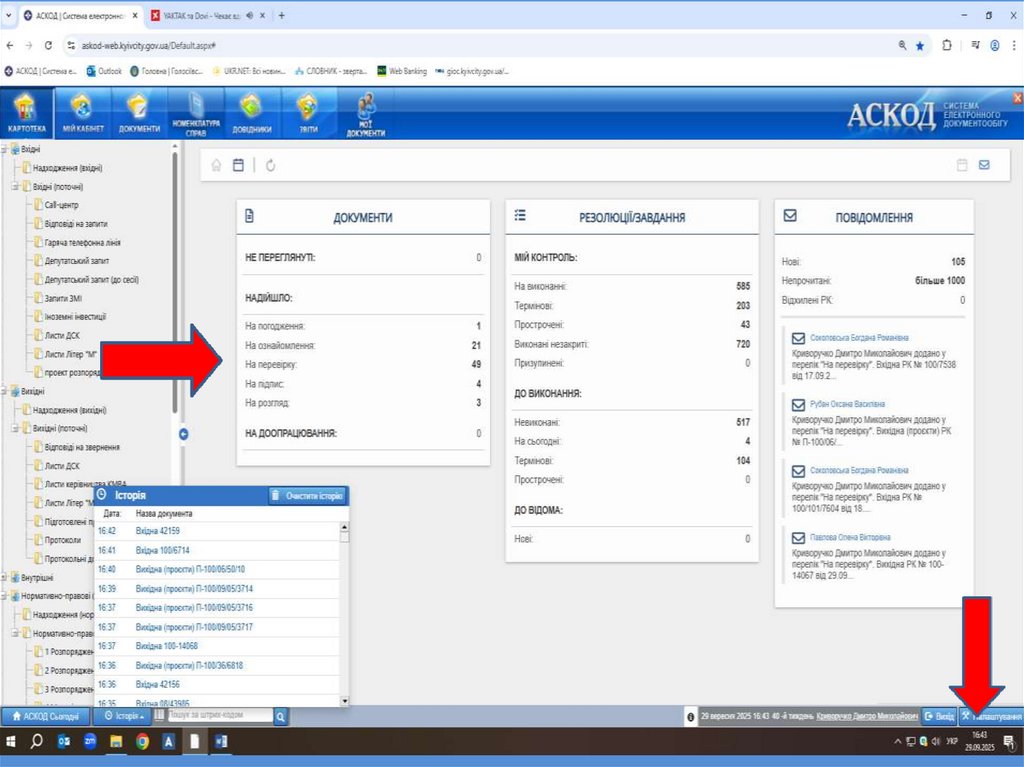Collapse the Вхідні (поточні) tree node
Screen dimensions: 1024x767
tap(16, 186)
